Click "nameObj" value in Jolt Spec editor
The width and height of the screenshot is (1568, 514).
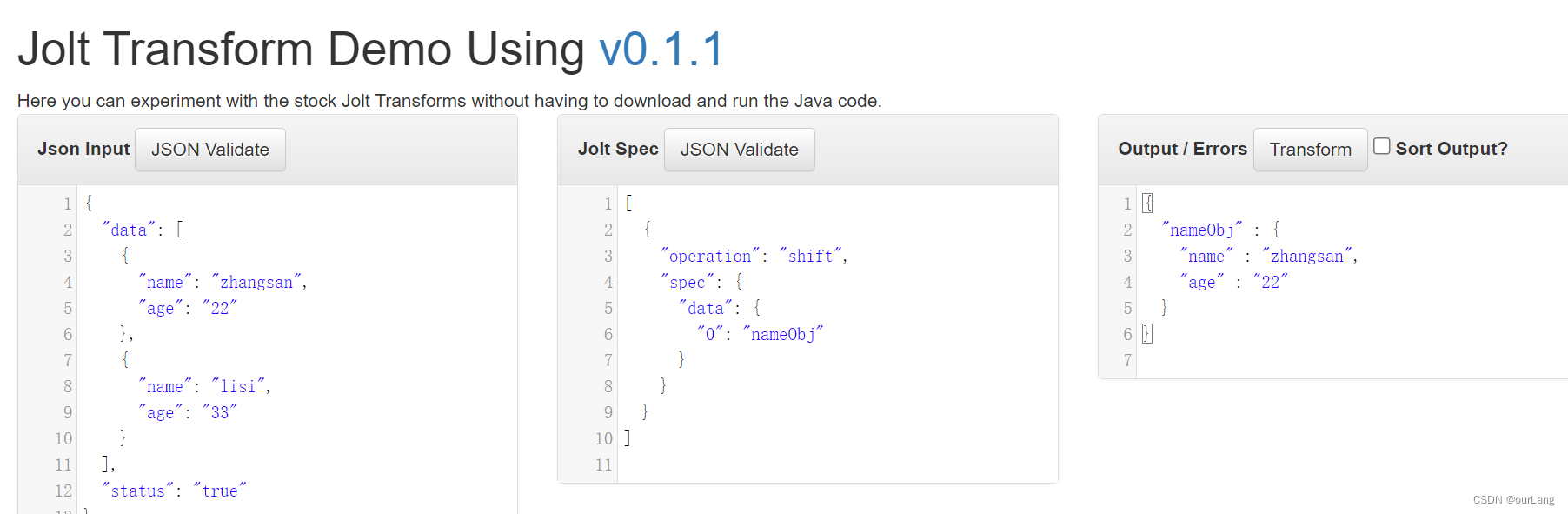pyautogui.click(x=783, y=334)
